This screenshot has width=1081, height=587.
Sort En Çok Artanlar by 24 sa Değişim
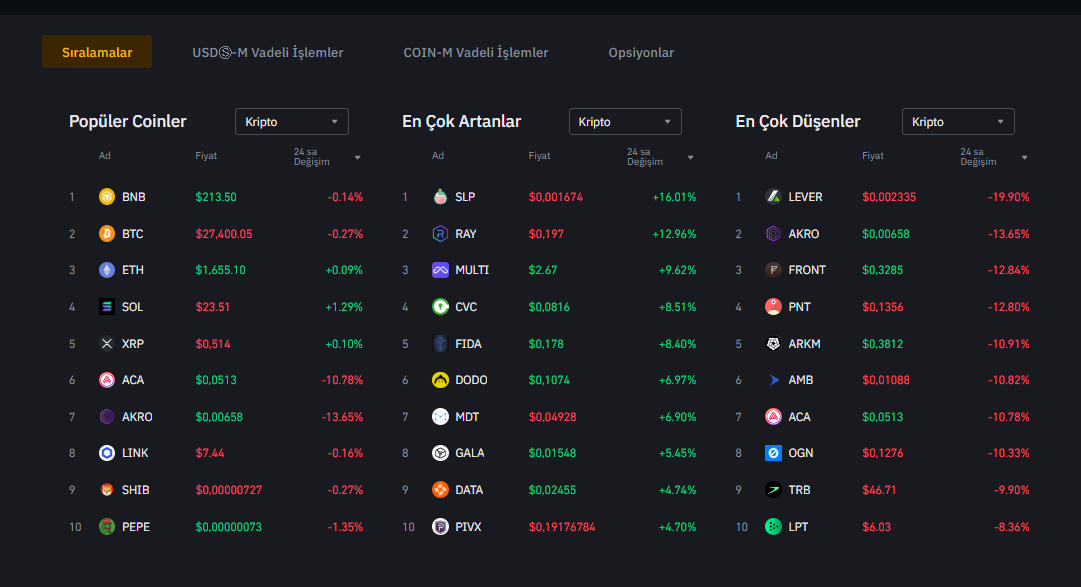tap(690, 158)
